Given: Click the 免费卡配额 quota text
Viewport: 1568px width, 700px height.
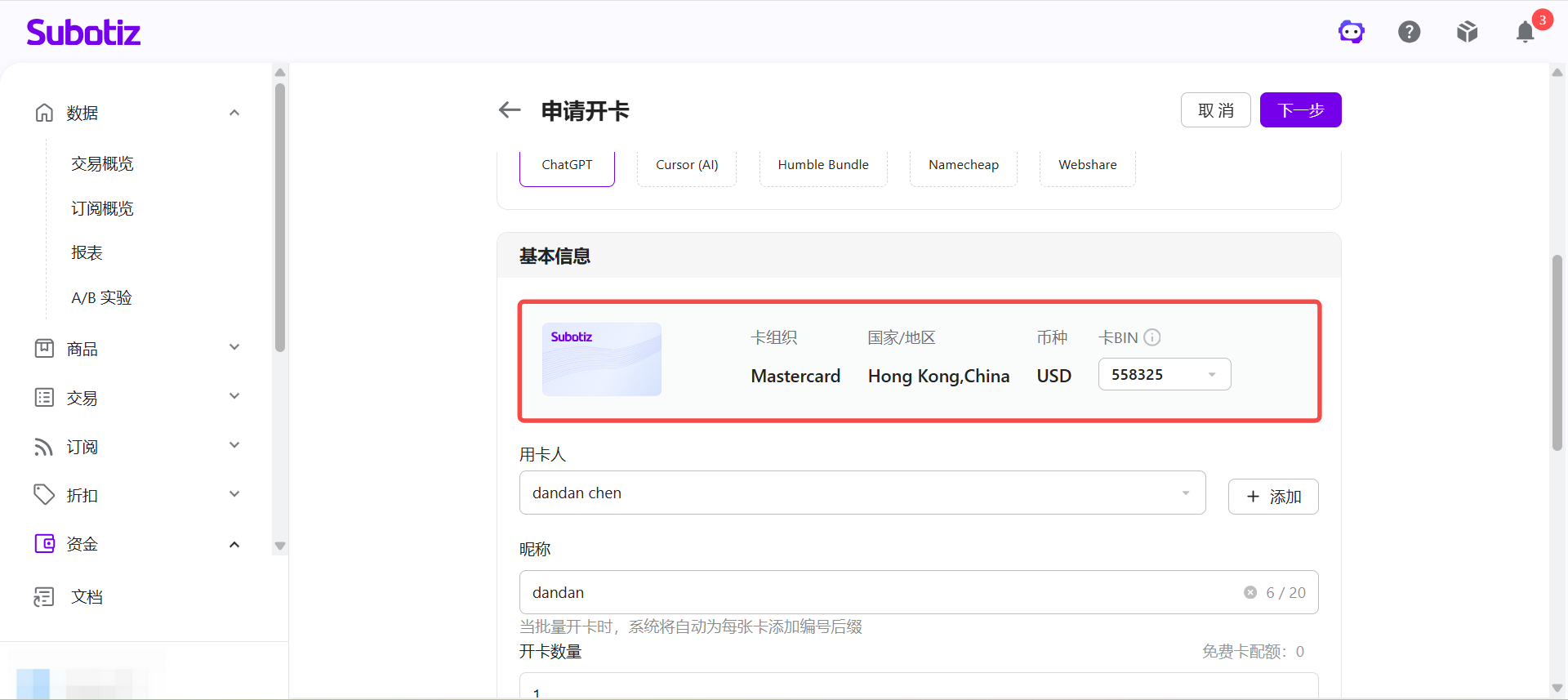Looking at the screenshot, I should point(1253,651).
